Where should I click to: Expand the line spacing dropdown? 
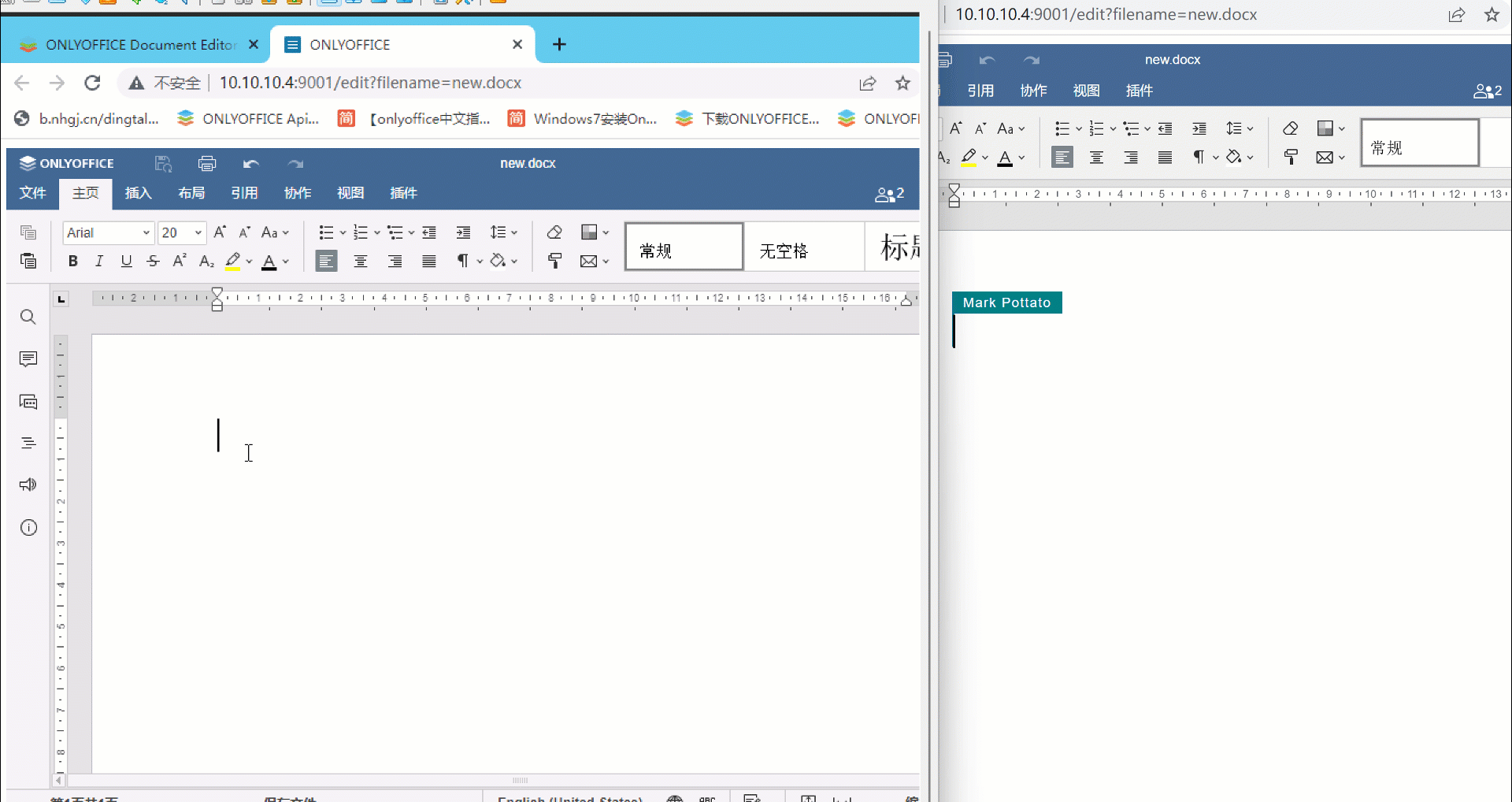click(x=514, y=232)
